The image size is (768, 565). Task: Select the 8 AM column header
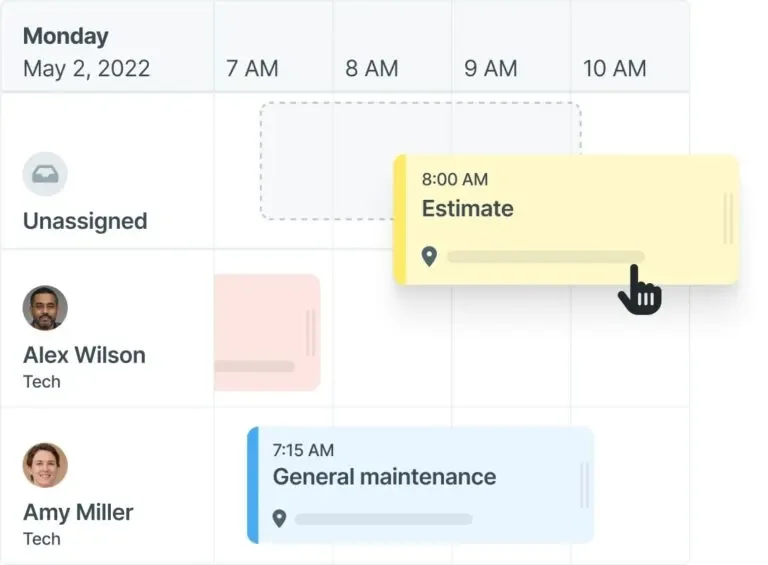pos(372,68)
